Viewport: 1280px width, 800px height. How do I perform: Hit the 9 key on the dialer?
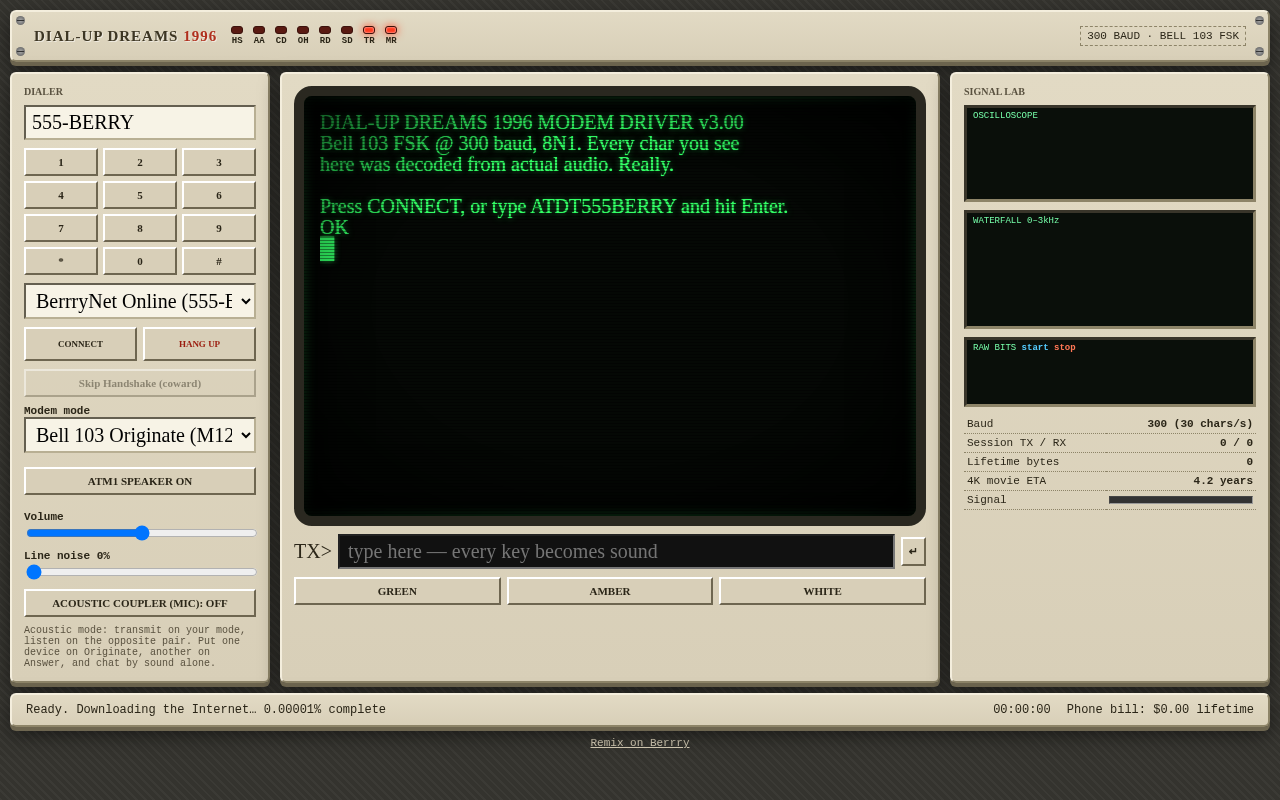219,228
